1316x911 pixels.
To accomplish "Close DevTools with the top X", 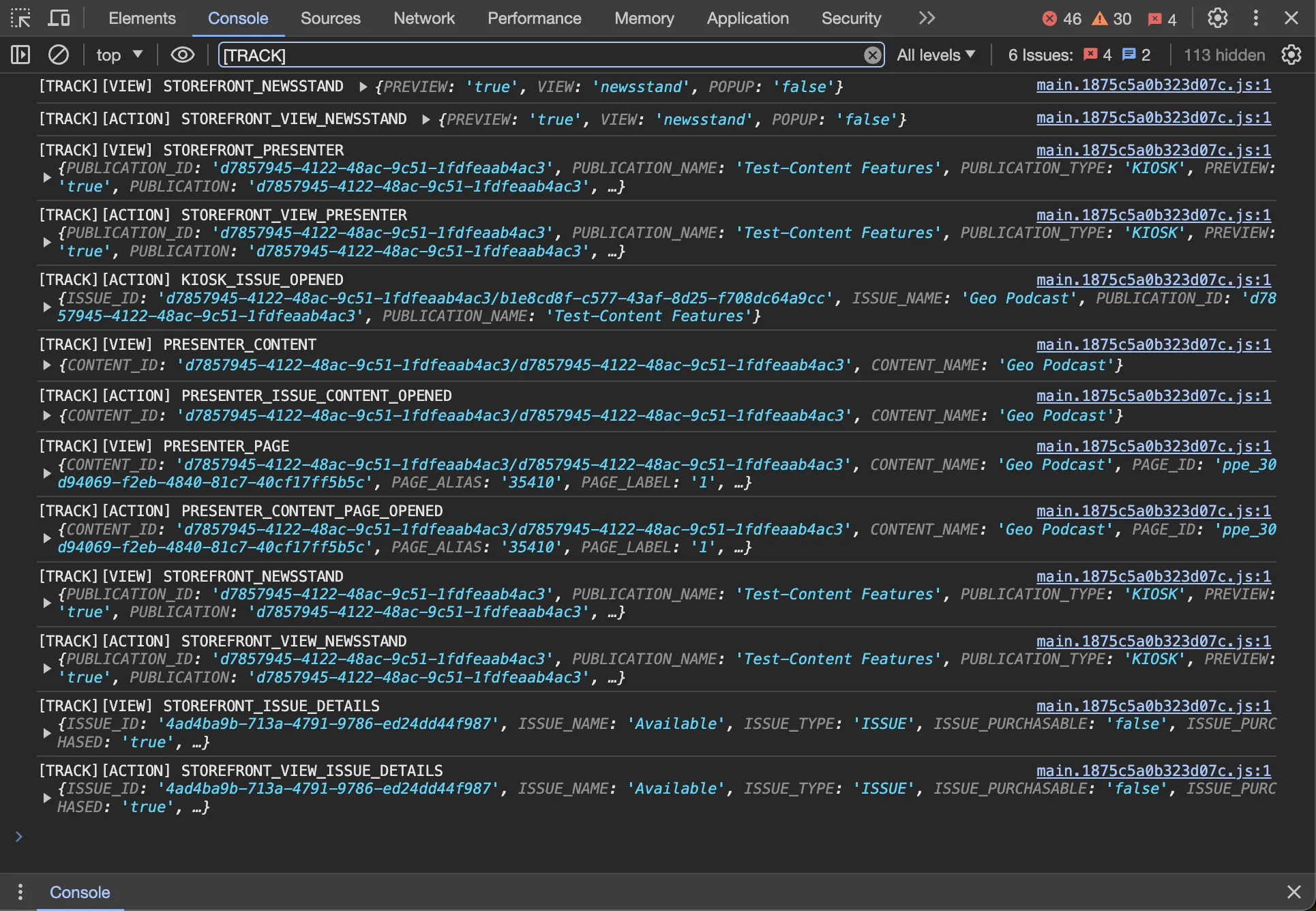I will pyautogui.click(x=1291, y=18).
